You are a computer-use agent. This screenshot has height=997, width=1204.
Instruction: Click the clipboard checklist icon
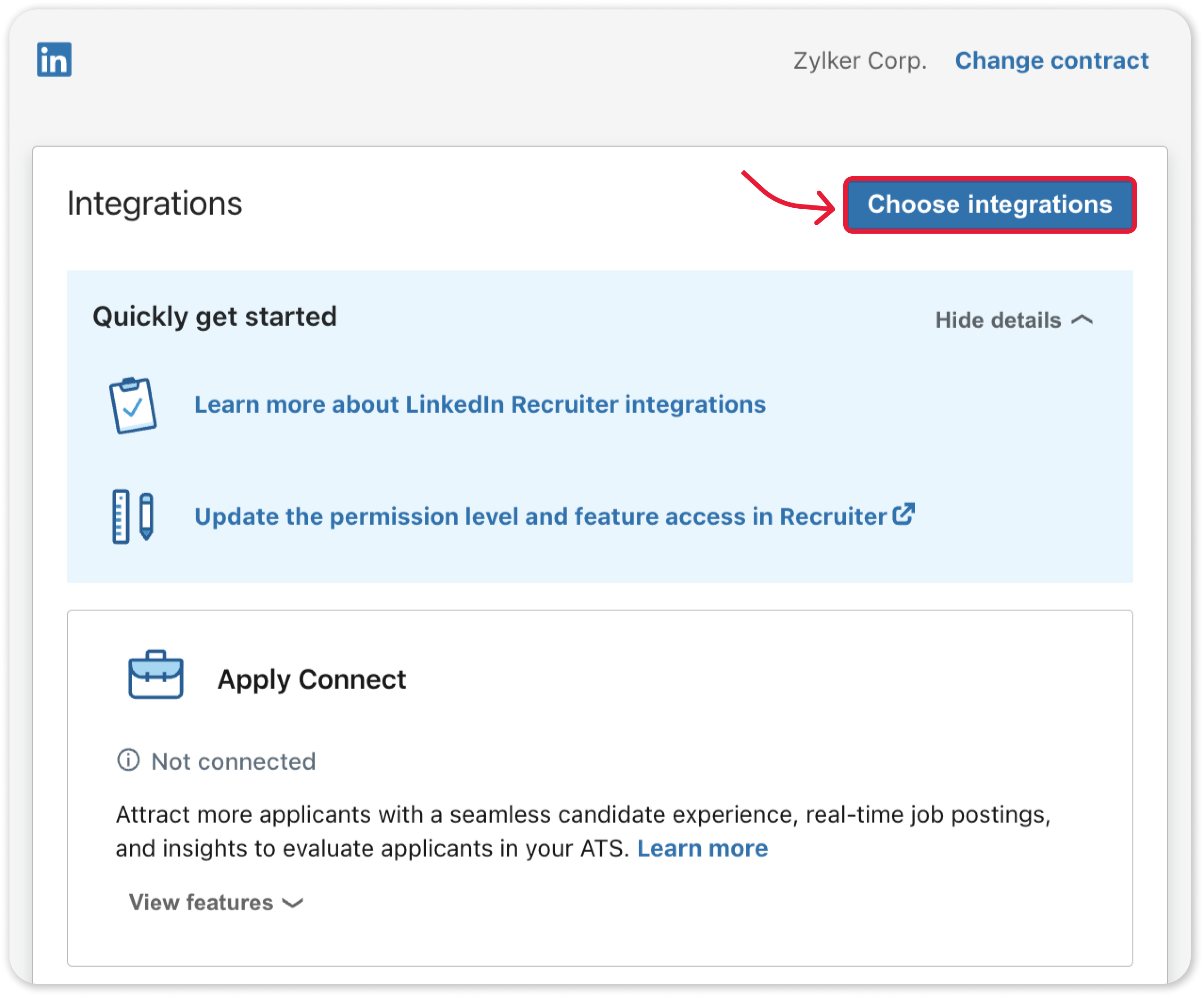(133, 405)
